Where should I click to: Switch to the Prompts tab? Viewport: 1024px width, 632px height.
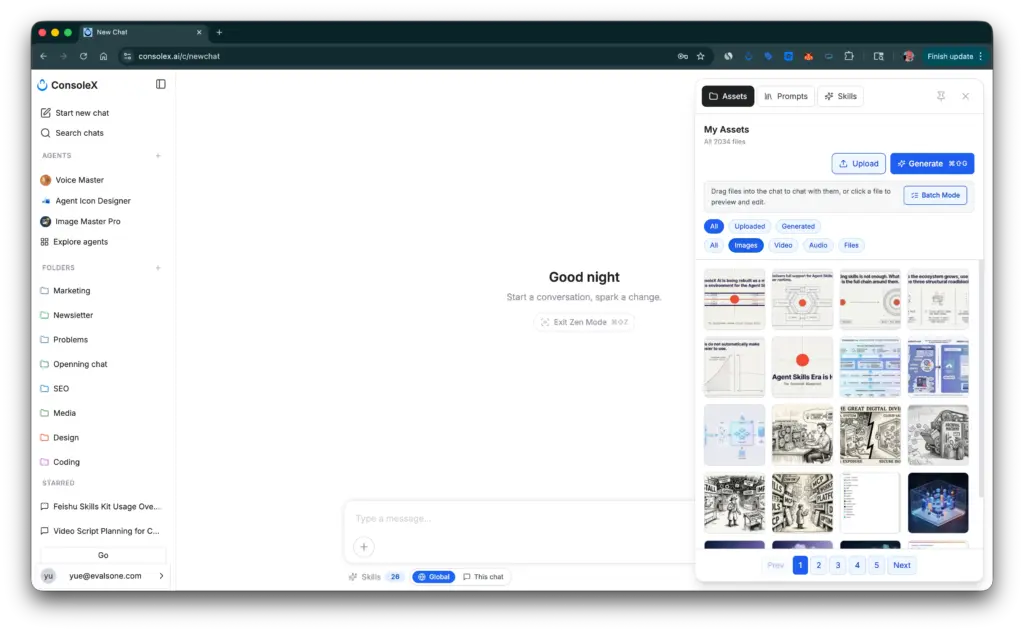785,95
